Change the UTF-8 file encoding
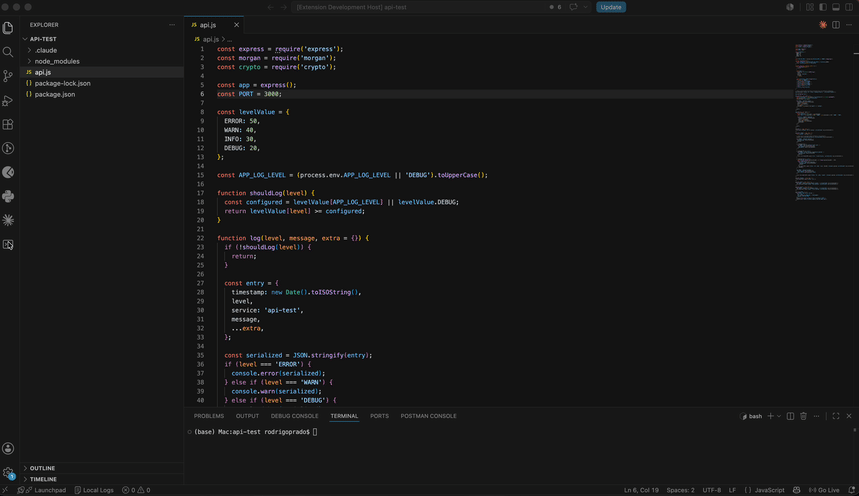The width and height of the screenshot is (859, 496). 712,490
